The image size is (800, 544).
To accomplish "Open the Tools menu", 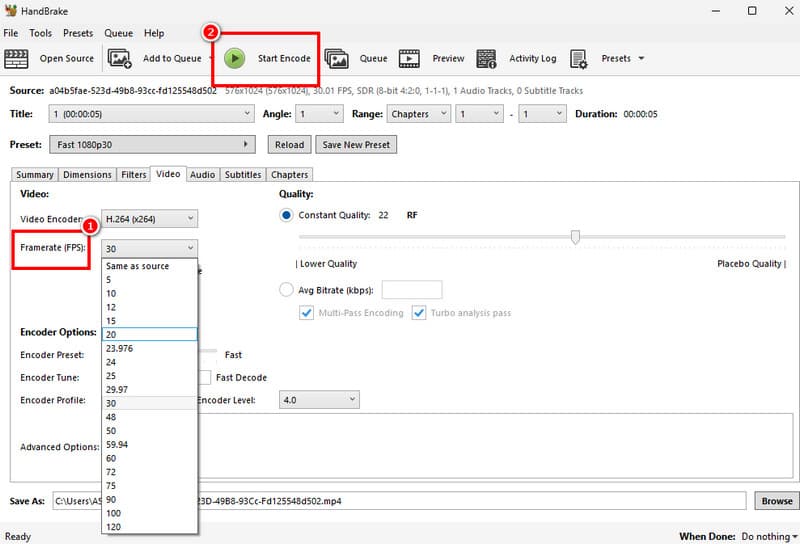I will coord(40,33).
